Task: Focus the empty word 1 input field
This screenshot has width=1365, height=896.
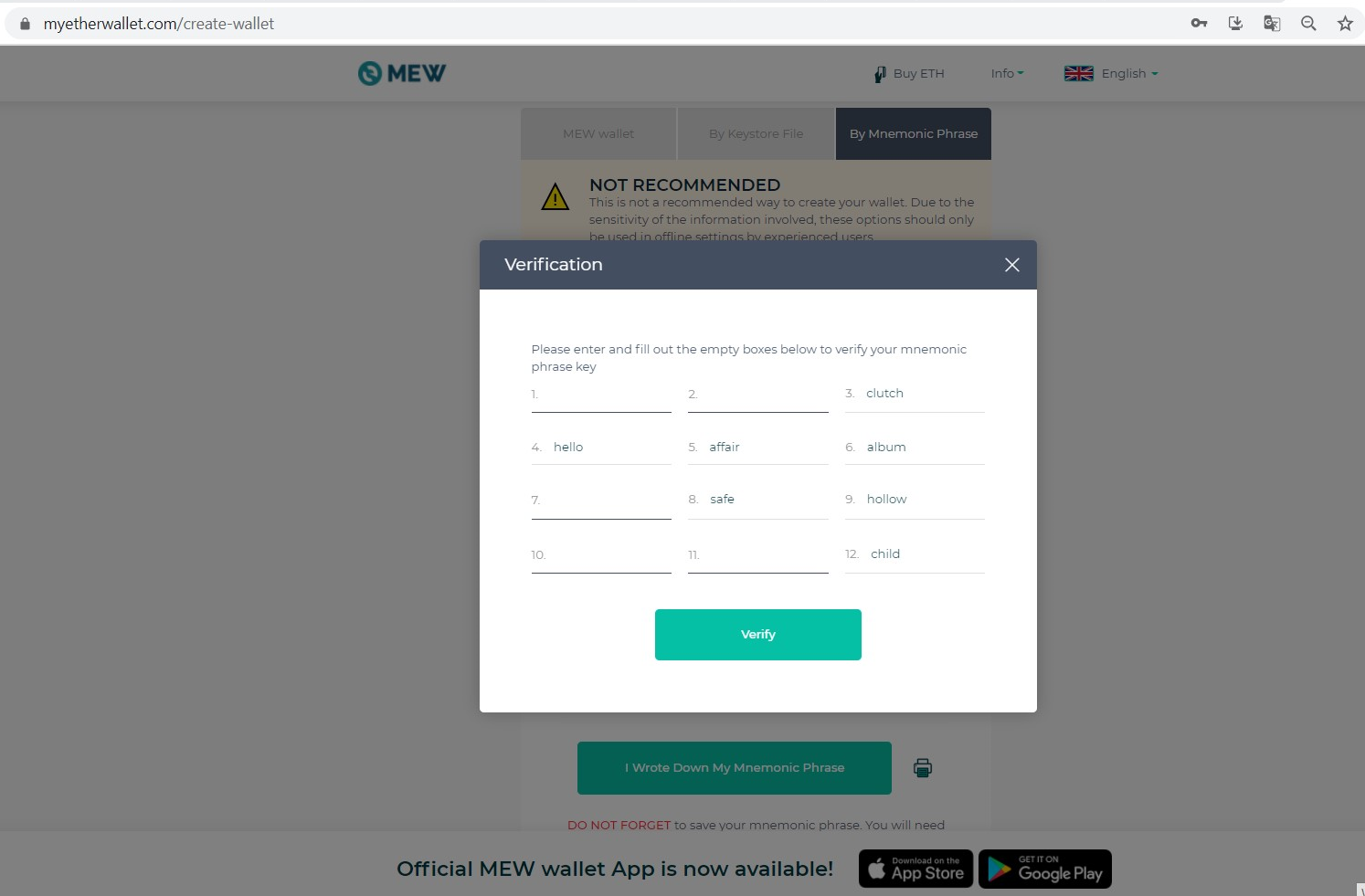Action: 601,395
